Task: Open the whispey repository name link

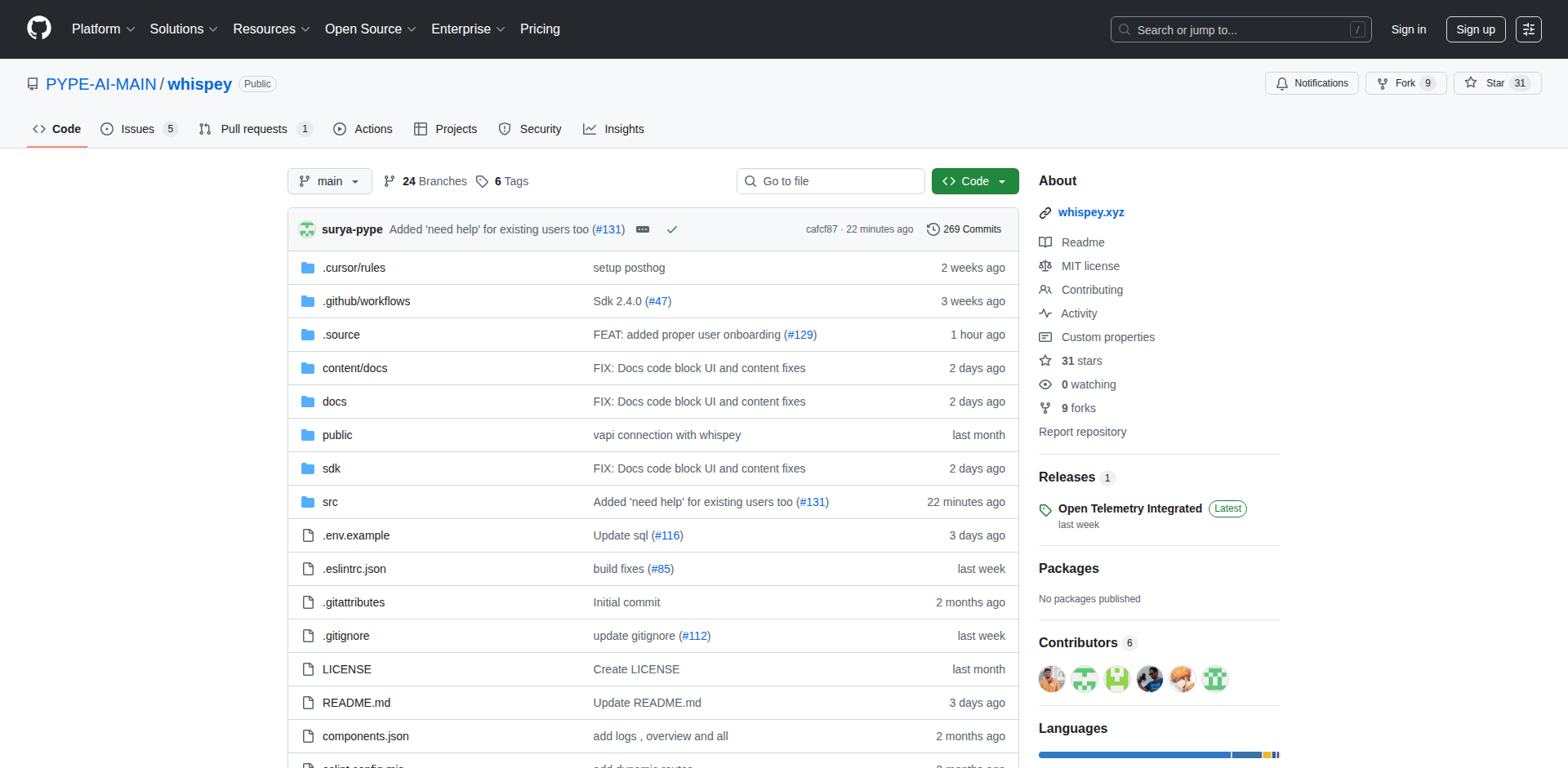Action: pyautogui.click(x=200, y=84)
